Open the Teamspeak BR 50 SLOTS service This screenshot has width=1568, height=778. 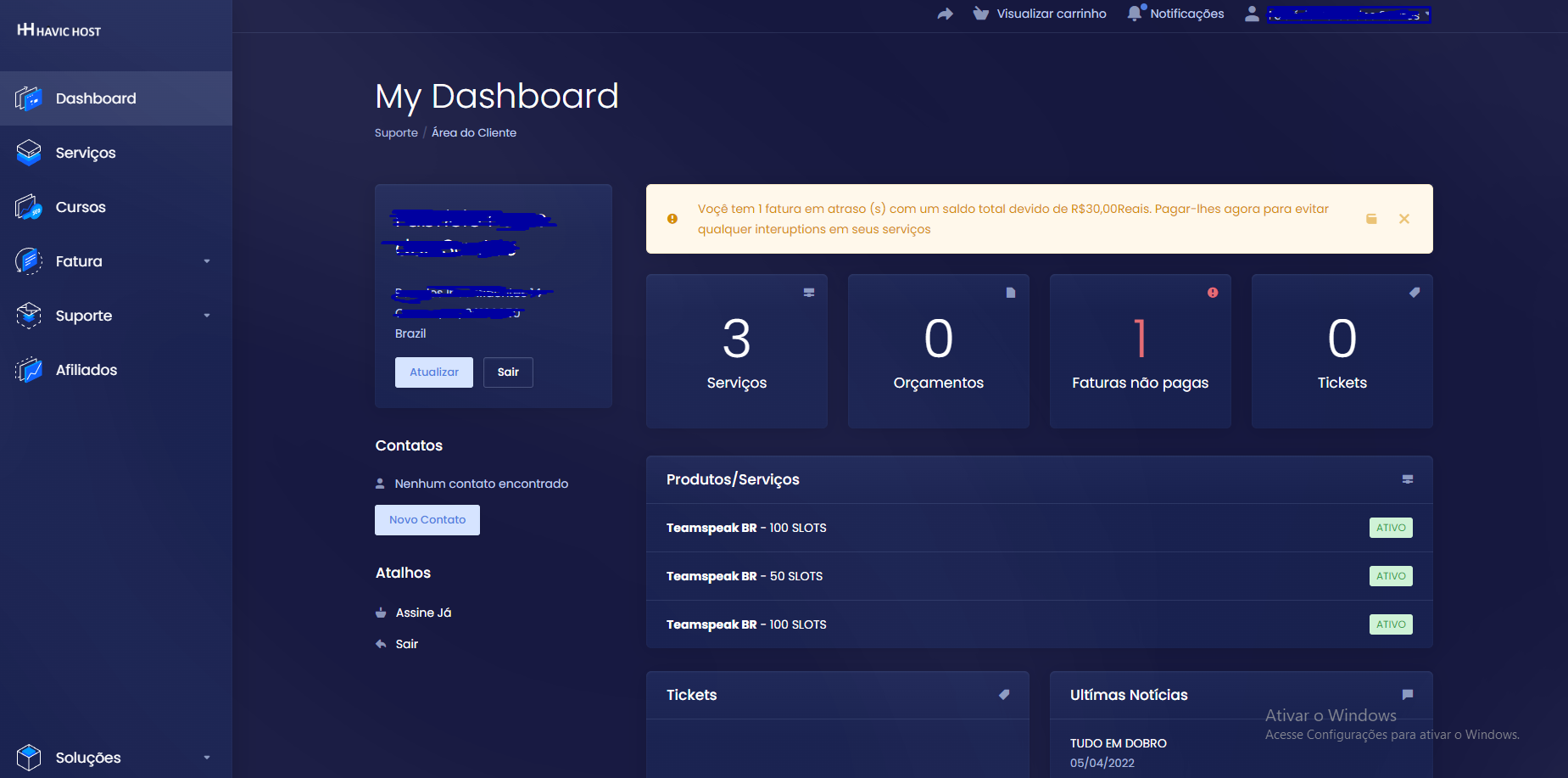pyautogui.click(x=1040, y=576)
